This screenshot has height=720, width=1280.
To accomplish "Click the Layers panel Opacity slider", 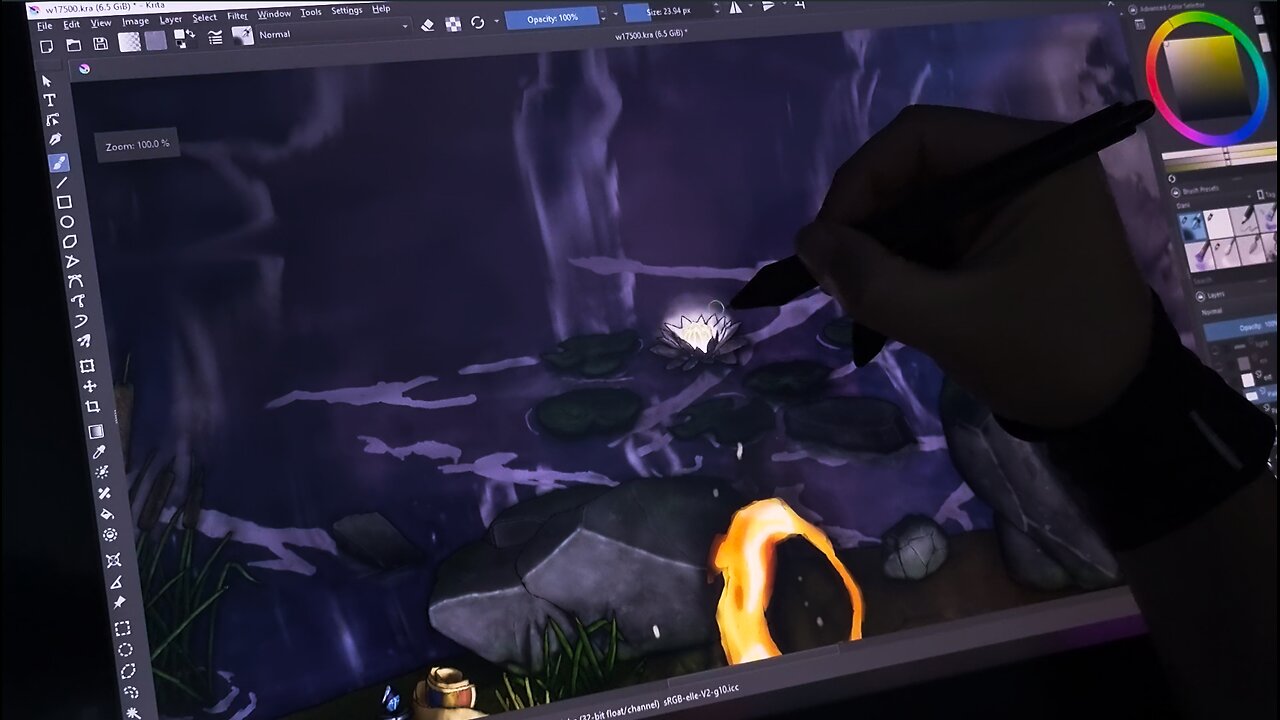I will pos(1242,328).
